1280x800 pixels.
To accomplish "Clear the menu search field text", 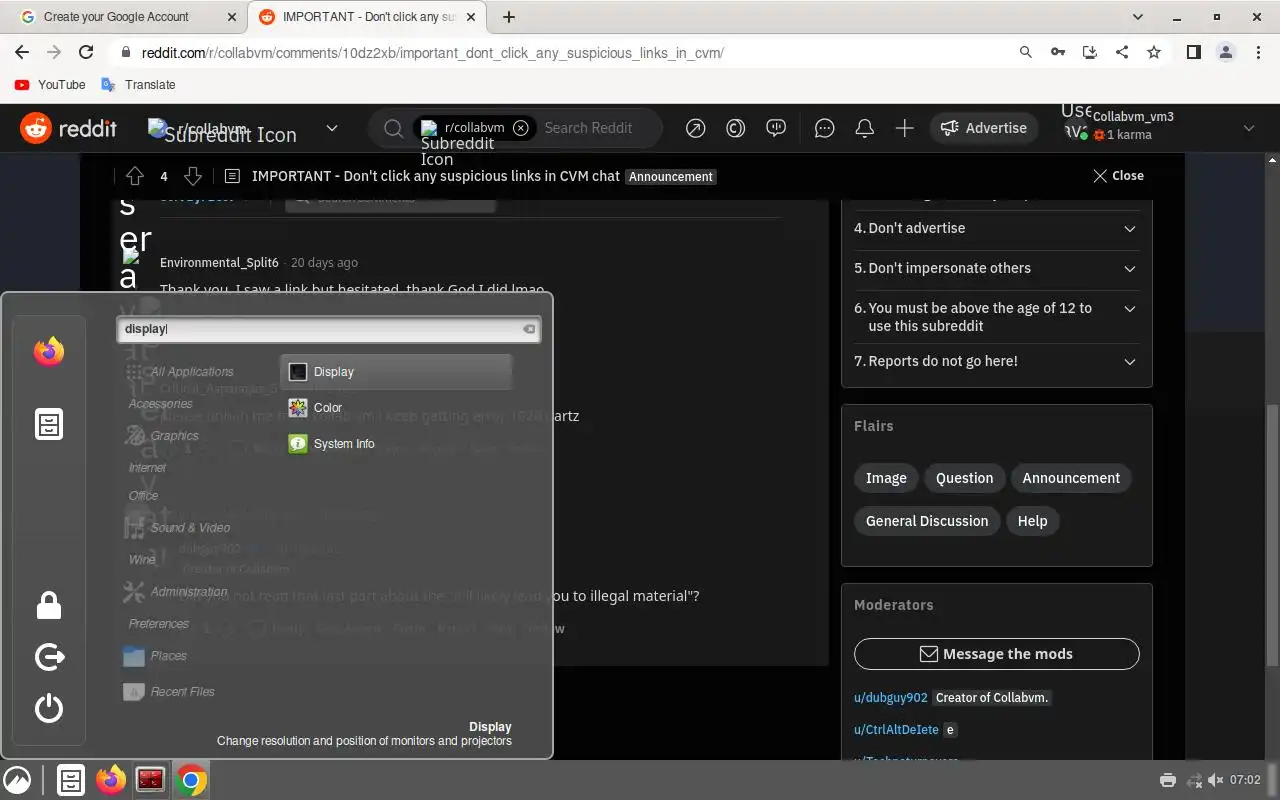I will click(x=529, y=329).
